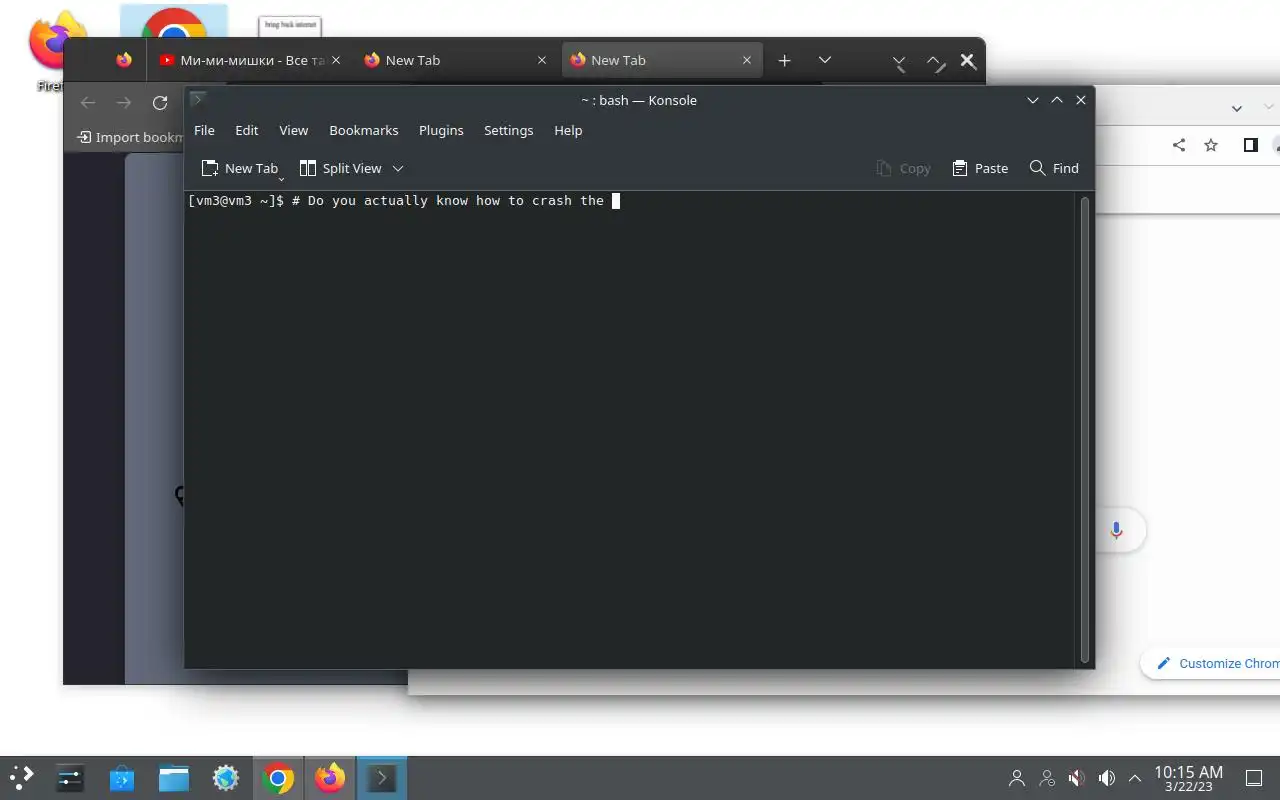The image size is (1280, 800).
Task: Click the Firefox View icon left of tabs
Action: click(x=123, y=60)
